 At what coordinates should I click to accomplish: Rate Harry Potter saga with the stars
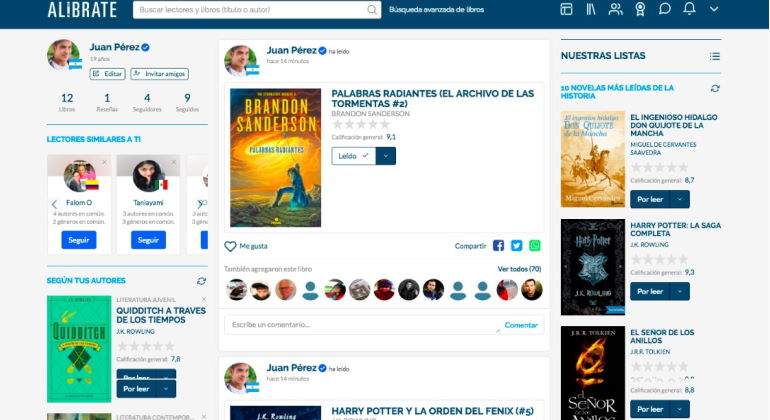pyautogui.click(x=660, y=259)
